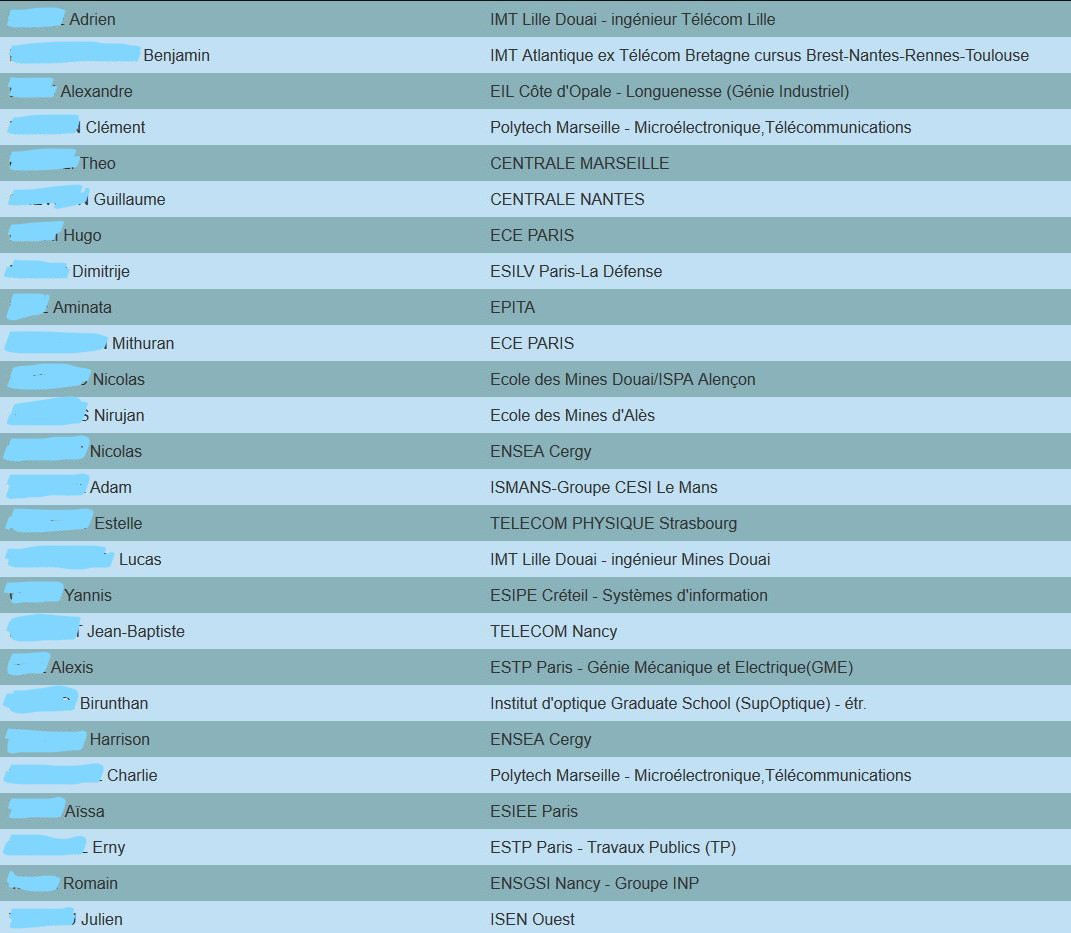Select the Ecole des Mines d'Alès cell

point(572,415)
